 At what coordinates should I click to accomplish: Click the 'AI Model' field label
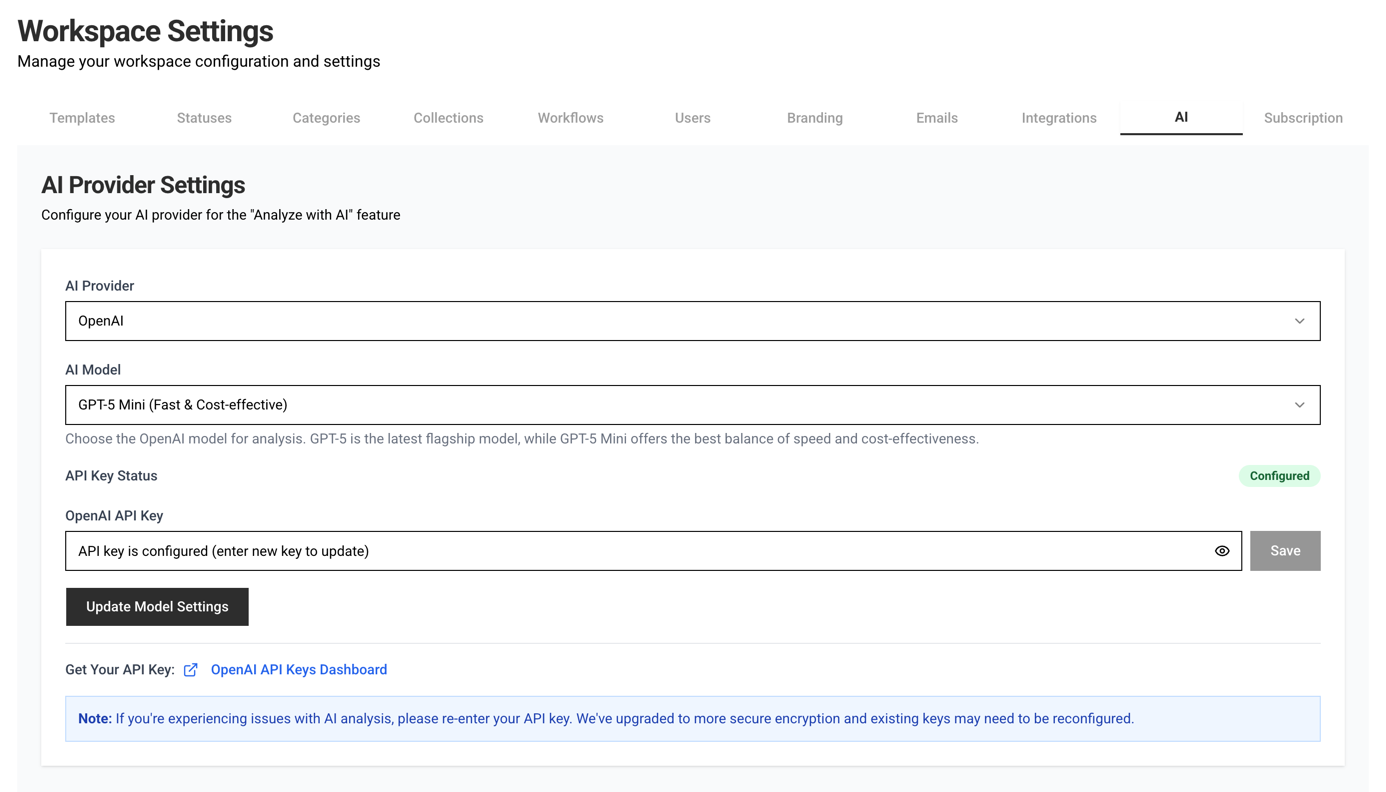[x=93, y=370]
